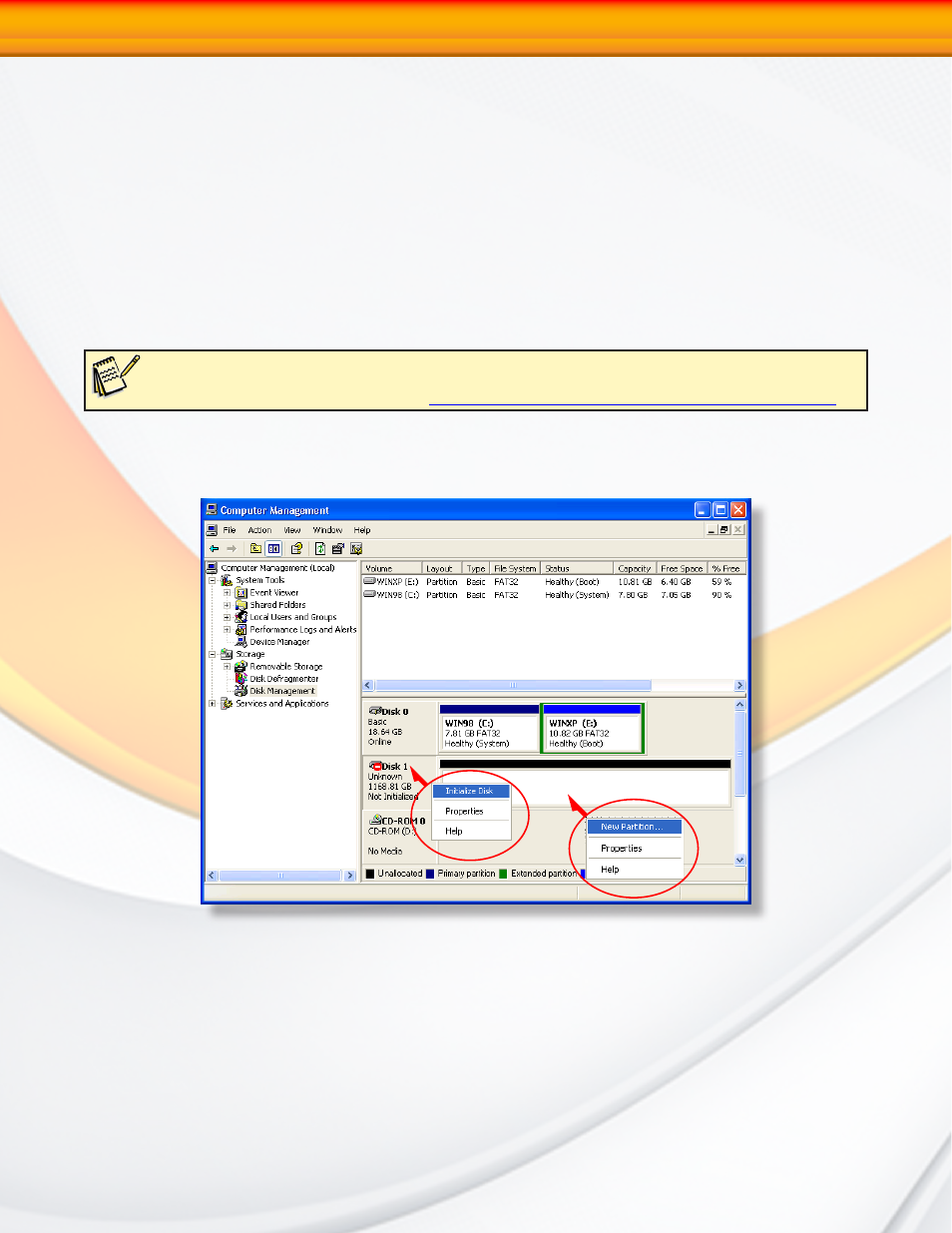Click the WIN98 (C:) volume drive icon
952x1233 pixels.
click(x=369, y=594)
